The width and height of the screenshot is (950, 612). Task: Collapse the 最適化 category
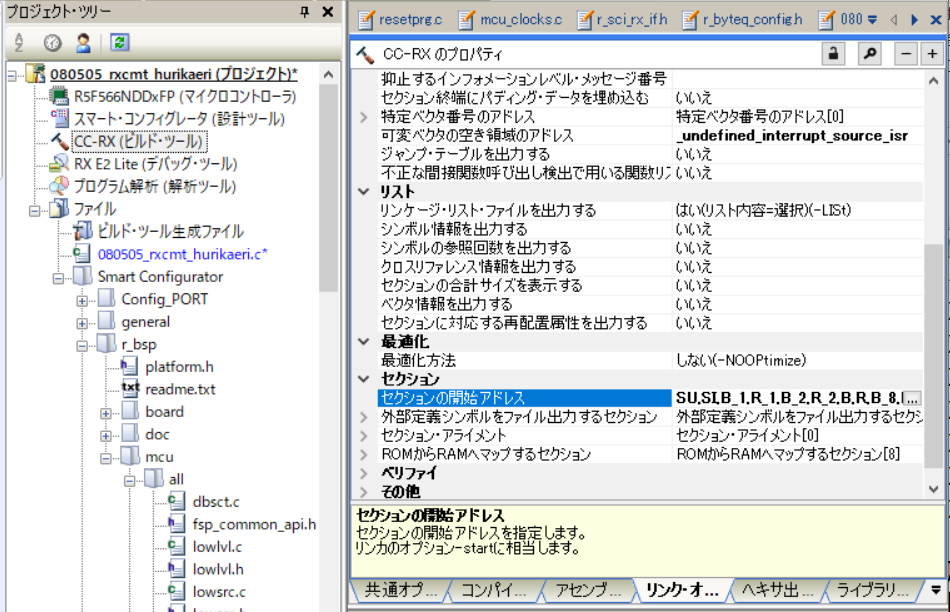[364, 342]
